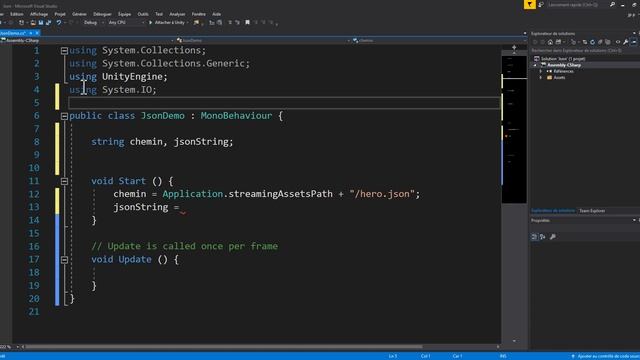Switch to the Team Explorer tab
The width and height of the screenshot is (640, 360).
(592, 211)
